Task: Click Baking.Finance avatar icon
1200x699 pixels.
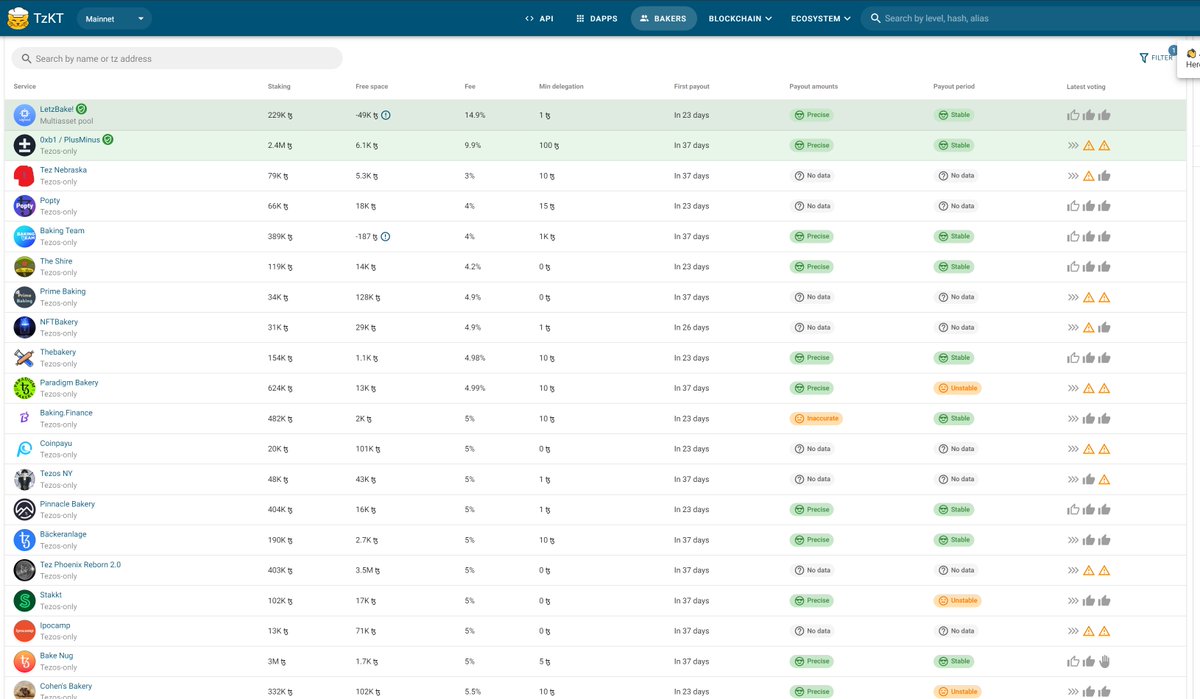Action: pyautogui.click(x=24, y=418)
